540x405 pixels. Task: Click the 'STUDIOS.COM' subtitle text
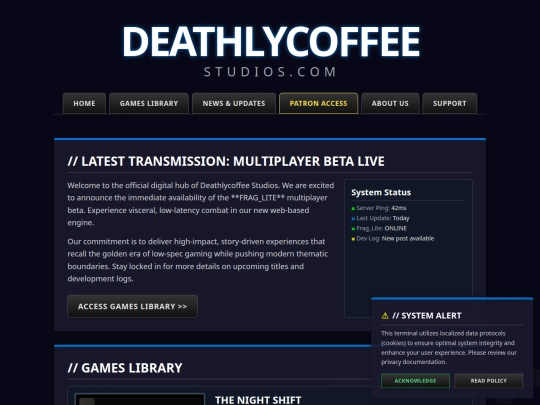tap(270, 72)
